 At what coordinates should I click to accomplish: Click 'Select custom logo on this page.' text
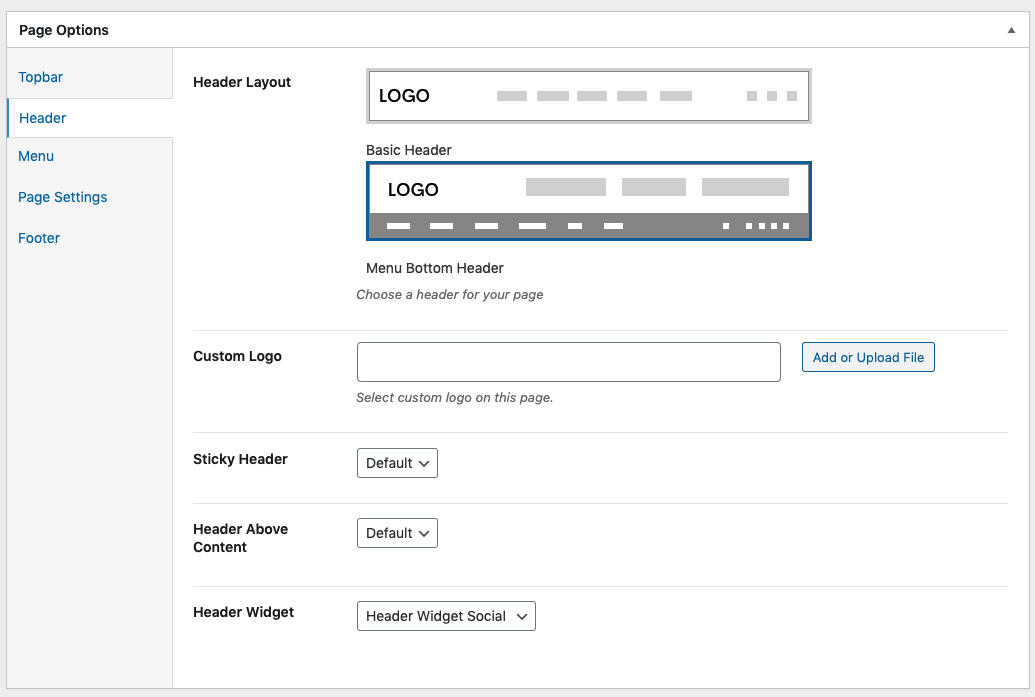[x=454, y=397]
